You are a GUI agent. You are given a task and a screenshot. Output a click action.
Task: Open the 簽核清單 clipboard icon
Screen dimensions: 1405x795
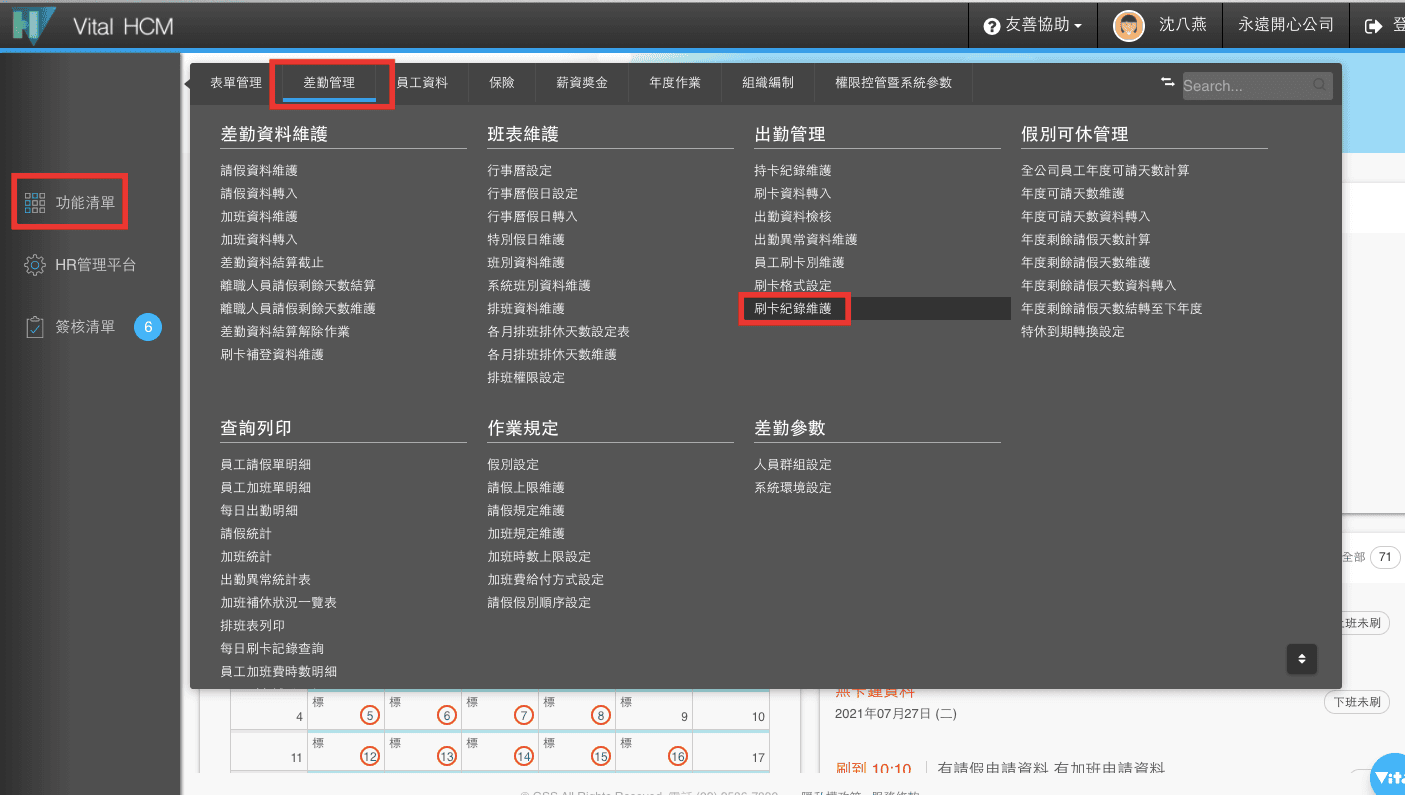(35, 327)
